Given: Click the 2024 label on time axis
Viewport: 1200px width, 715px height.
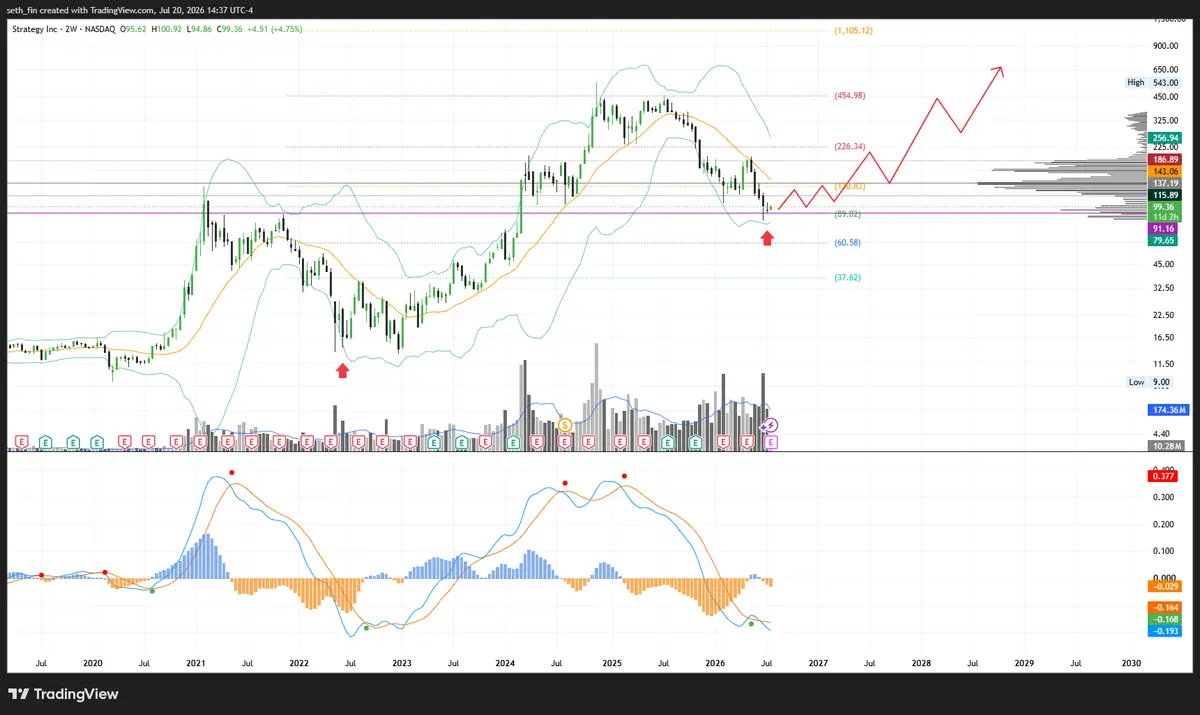Looking at the screenshot, I should 505,663.
